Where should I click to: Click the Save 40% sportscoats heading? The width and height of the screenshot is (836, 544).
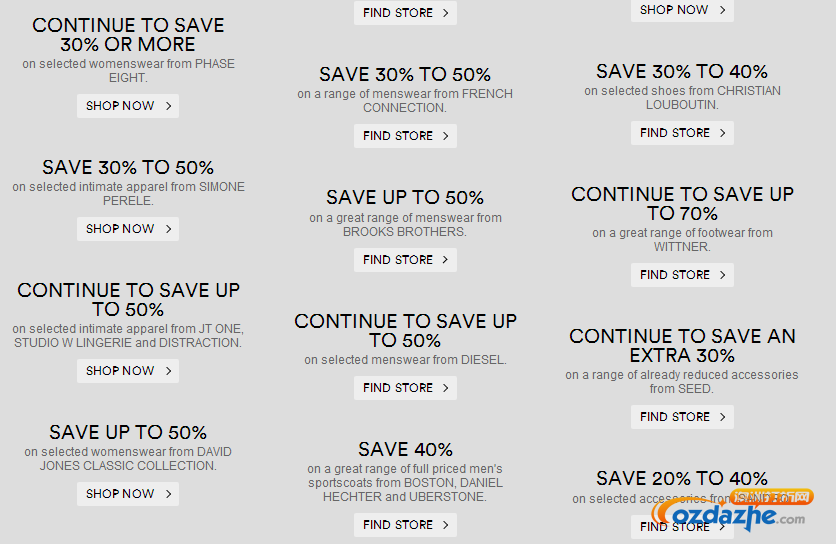click(405, 449)
